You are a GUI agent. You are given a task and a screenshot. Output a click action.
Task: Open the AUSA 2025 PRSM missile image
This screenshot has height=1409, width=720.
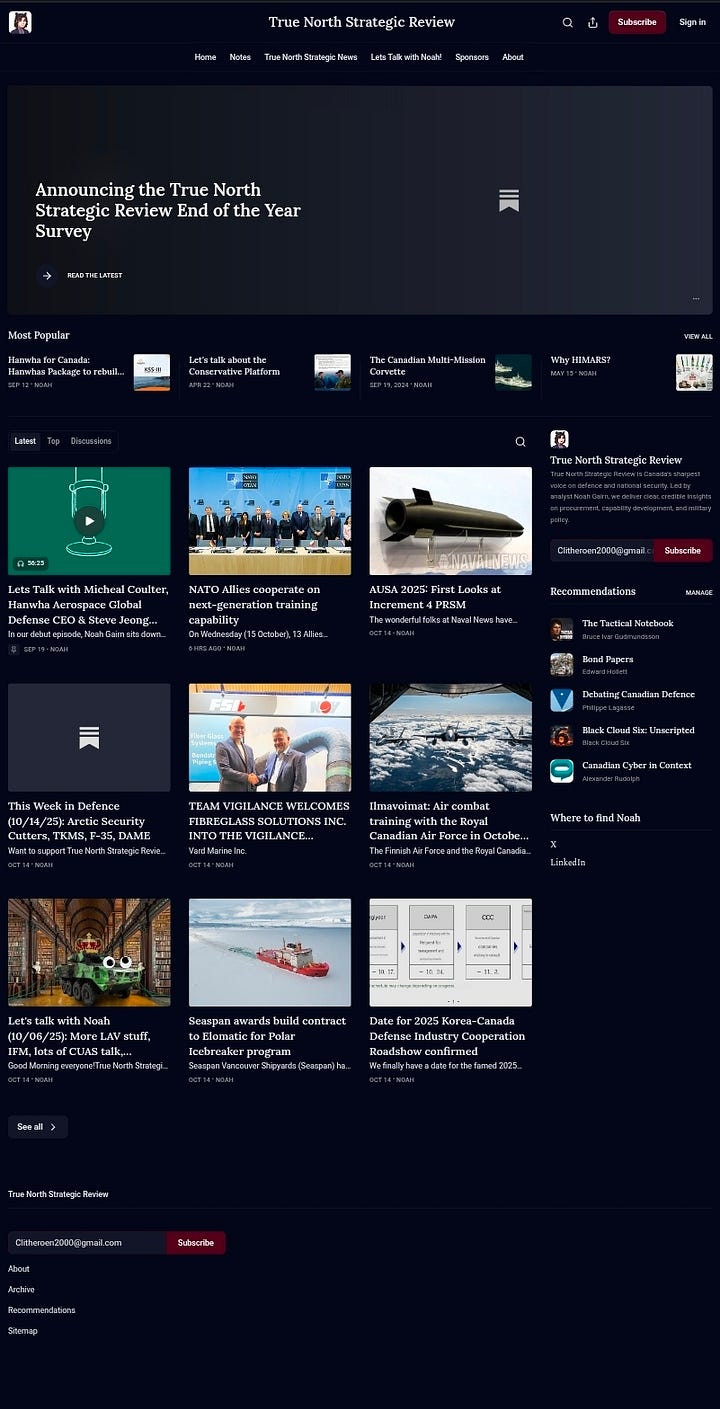click(x=451, y=521)
